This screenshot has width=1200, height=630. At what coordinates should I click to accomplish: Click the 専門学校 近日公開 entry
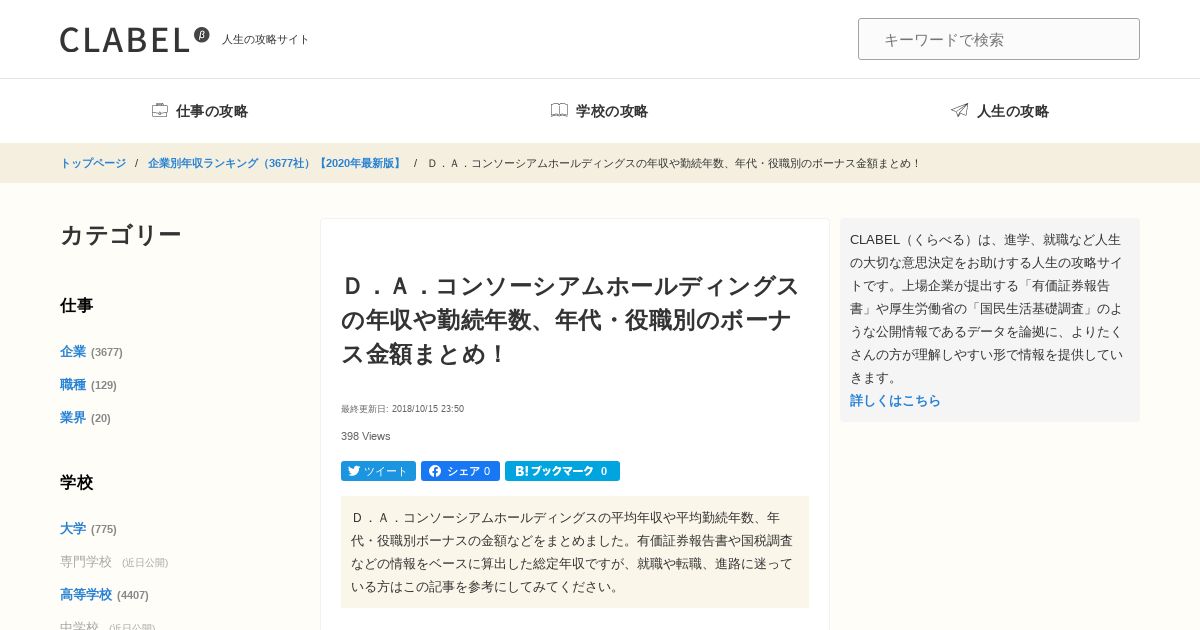coord(114,562)
